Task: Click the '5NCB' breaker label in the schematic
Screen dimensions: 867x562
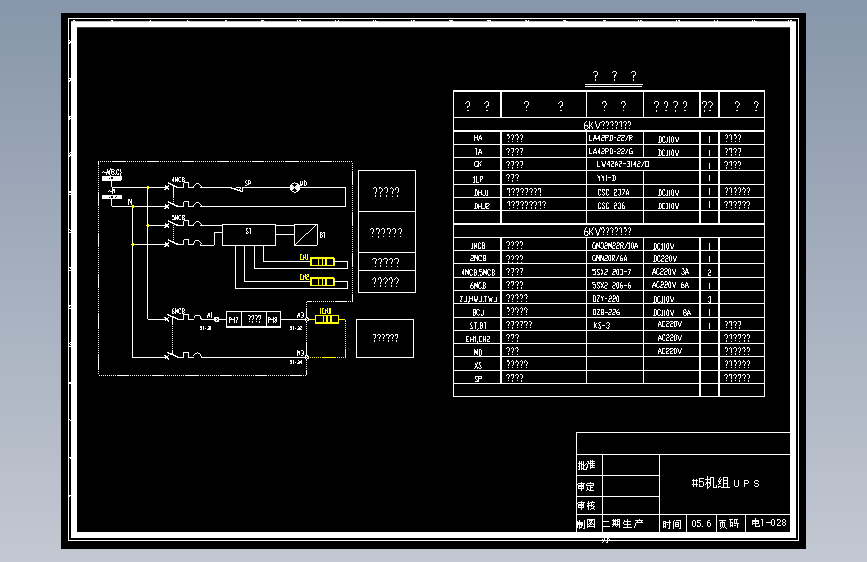Action: [x=178, y=217]
